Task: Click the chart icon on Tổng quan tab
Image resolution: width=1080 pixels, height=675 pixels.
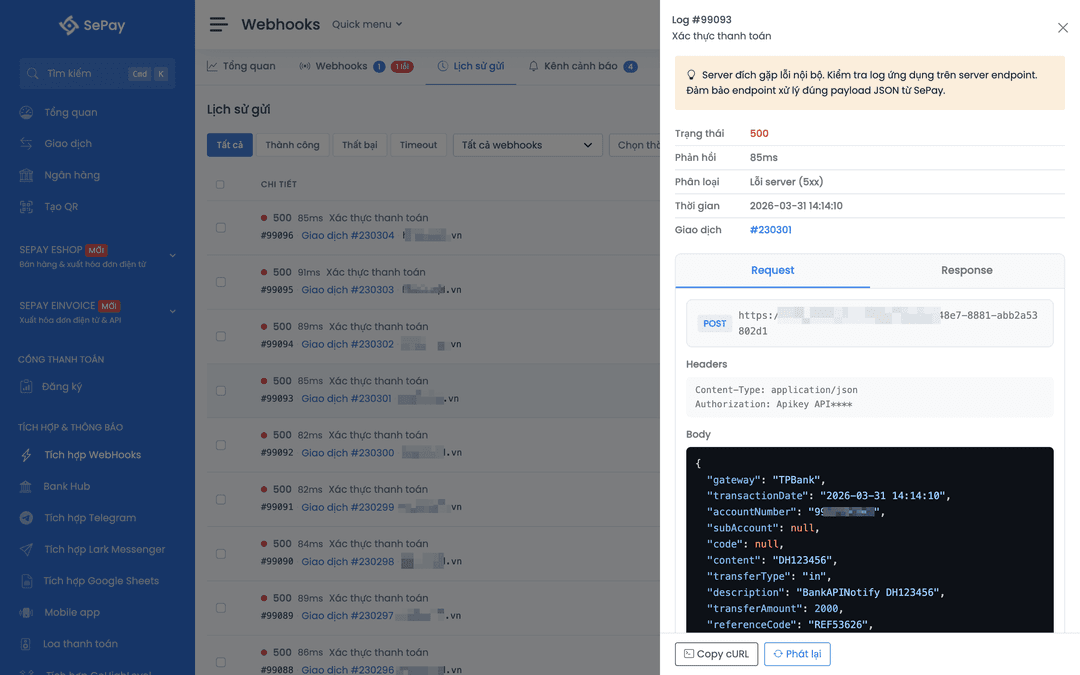Action: pos(212,66)
